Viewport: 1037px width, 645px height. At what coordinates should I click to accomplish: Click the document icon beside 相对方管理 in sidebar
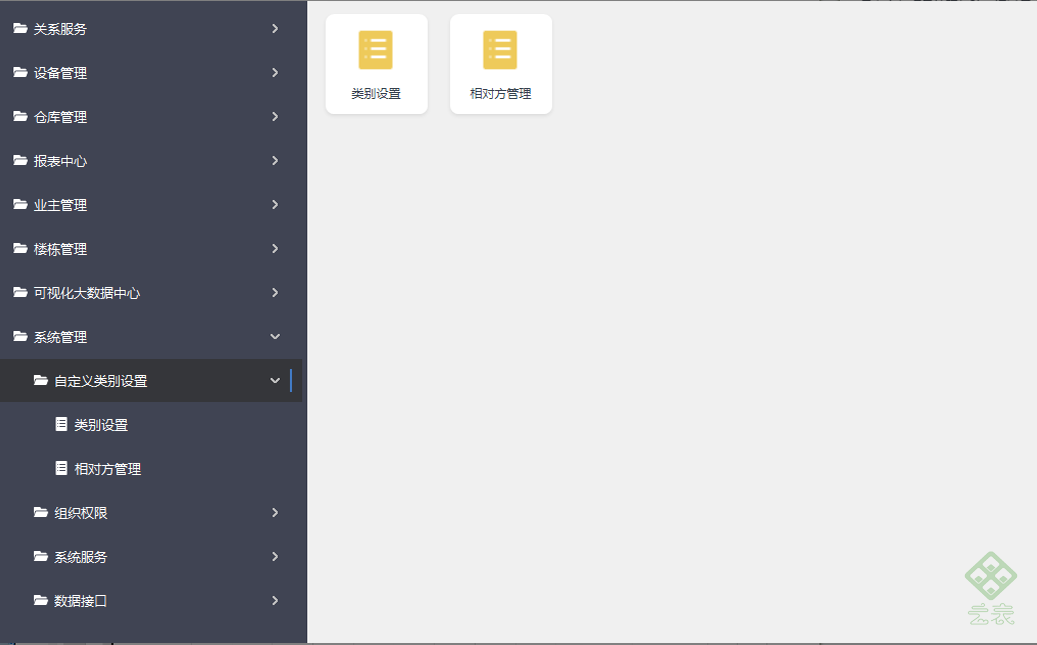(x=61, y=468)
